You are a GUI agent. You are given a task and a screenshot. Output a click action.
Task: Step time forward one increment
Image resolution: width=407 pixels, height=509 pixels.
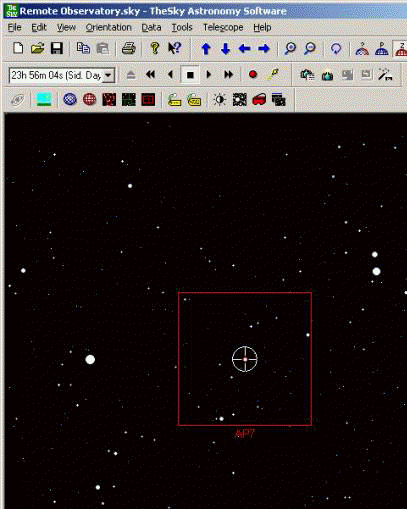[209, 75]
